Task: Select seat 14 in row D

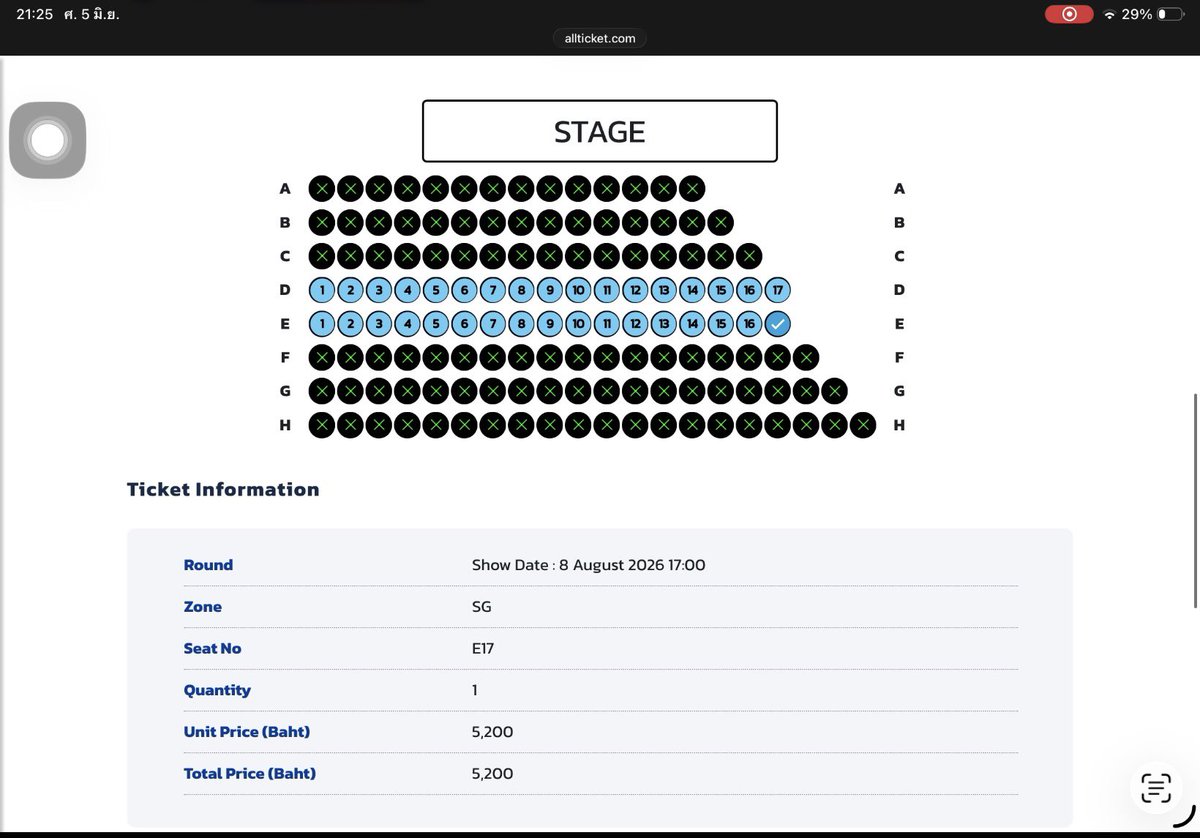Action: pyautogui.click(x=692, y=290)
